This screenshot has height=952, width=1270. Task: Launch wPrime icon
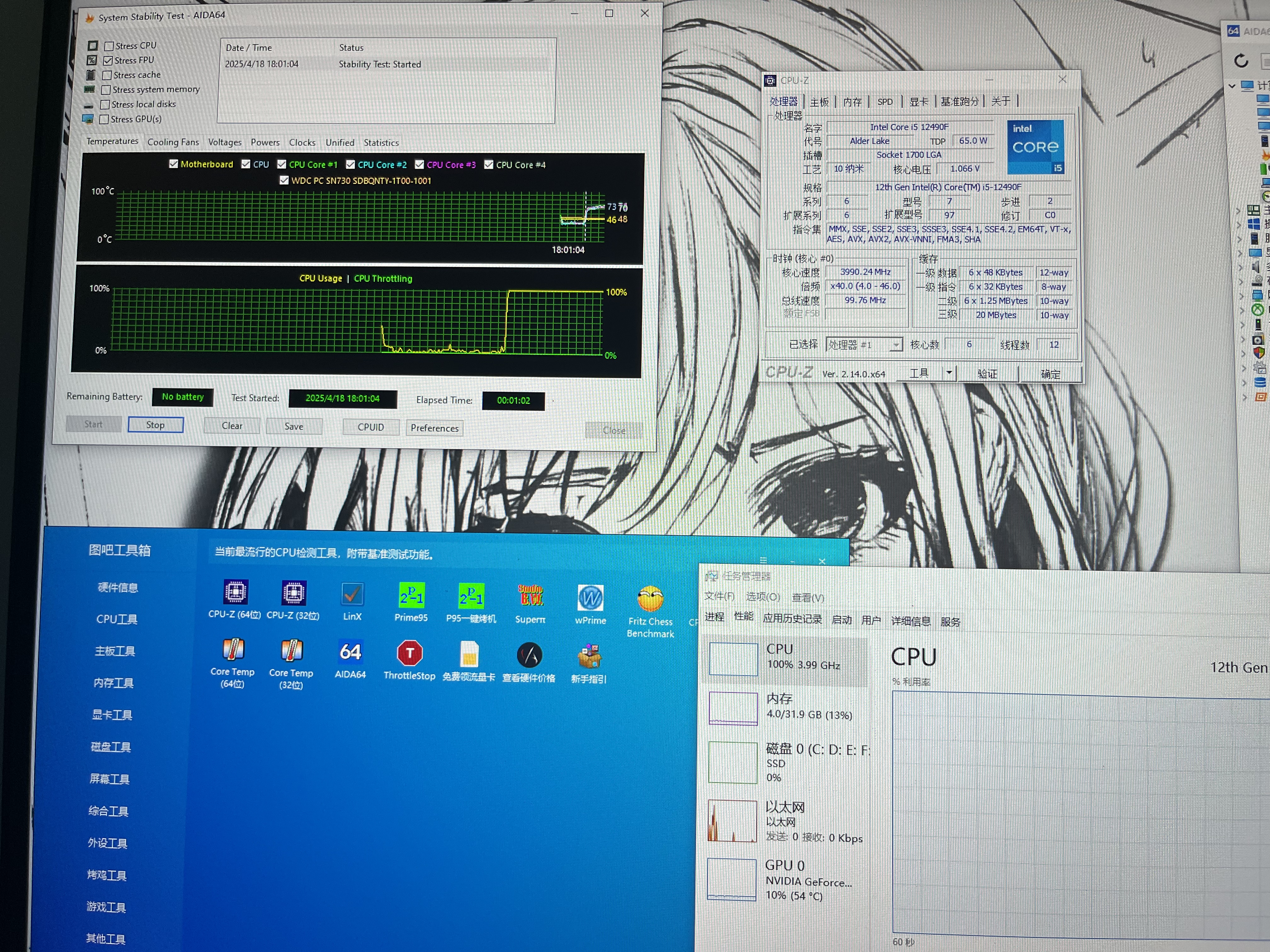[590, 605]
